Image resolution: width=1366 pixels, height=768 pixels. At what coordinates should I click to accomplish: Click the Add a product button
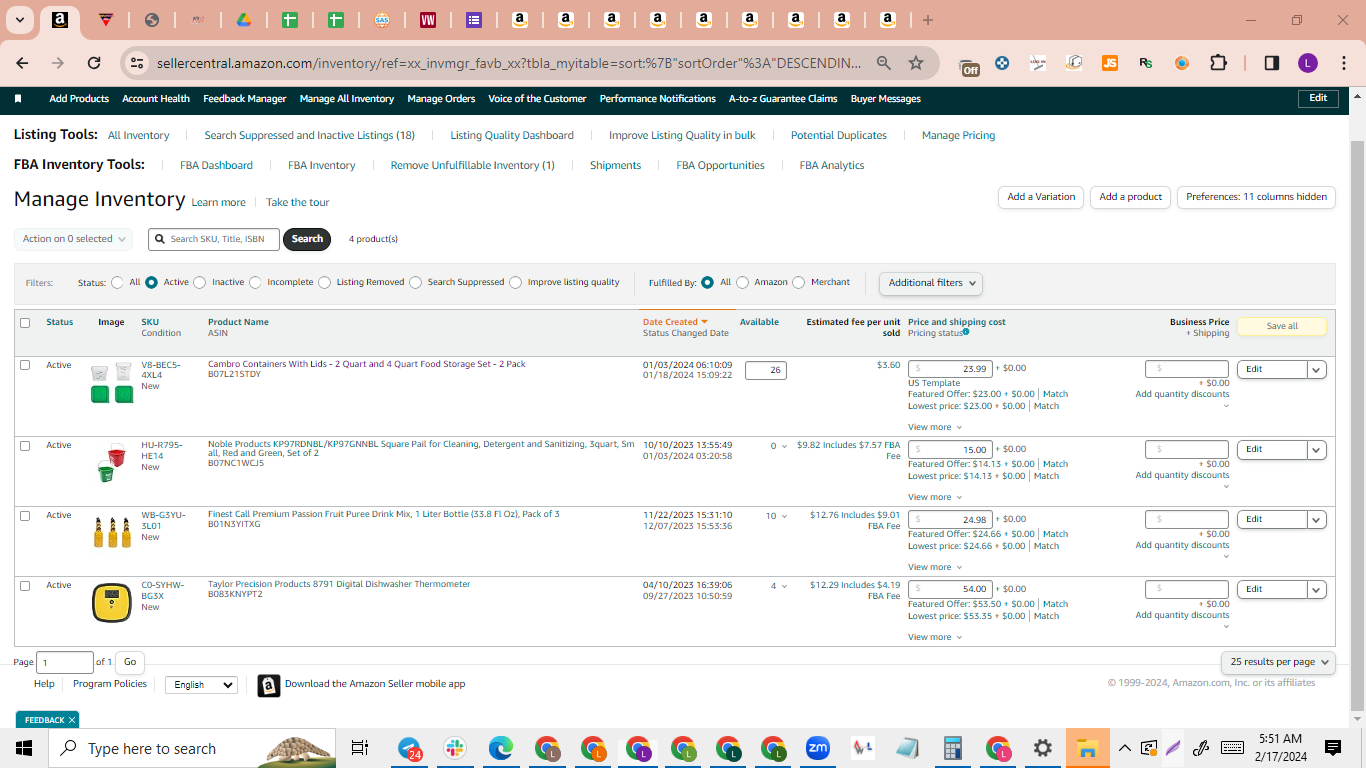tap(1131, 197)
